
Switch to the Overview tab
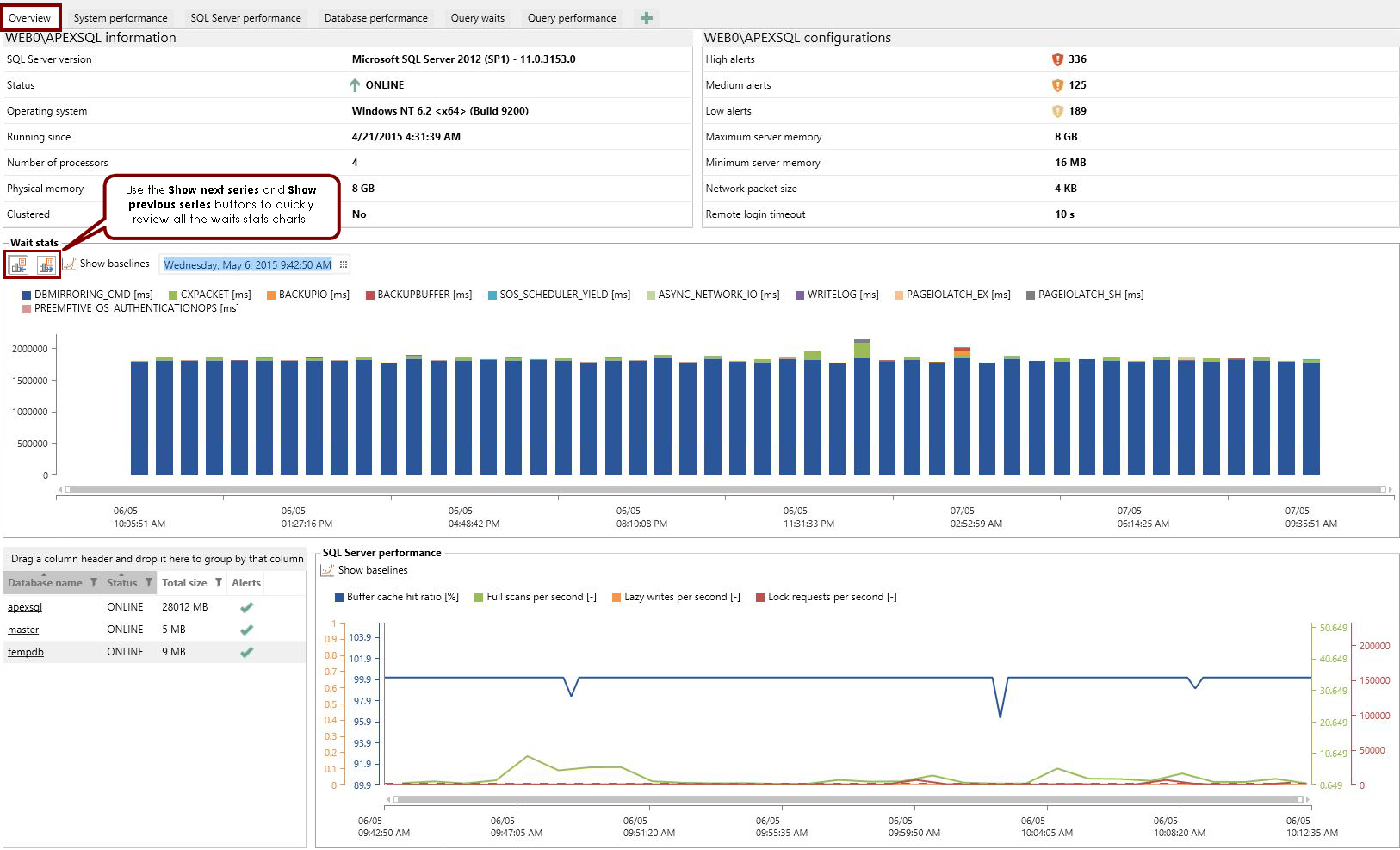pos(30,18)
